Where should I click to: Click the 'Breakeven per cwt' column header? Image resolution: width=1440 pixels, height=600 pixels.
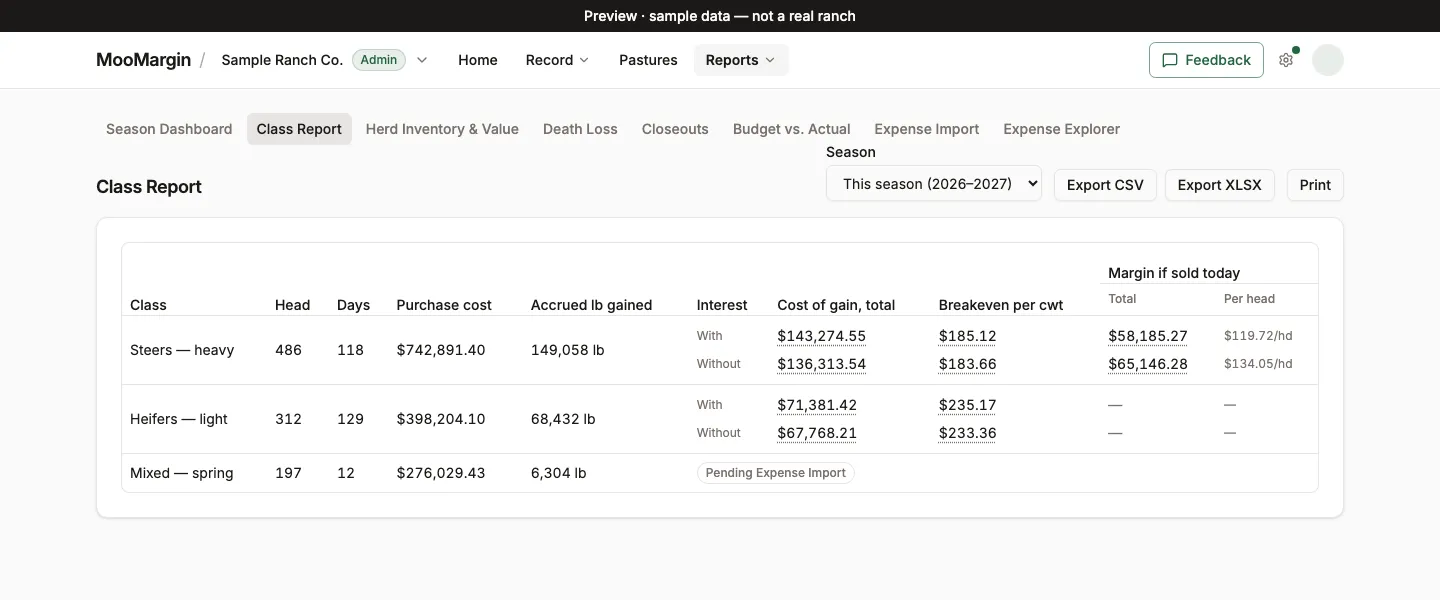(1001, 305)
